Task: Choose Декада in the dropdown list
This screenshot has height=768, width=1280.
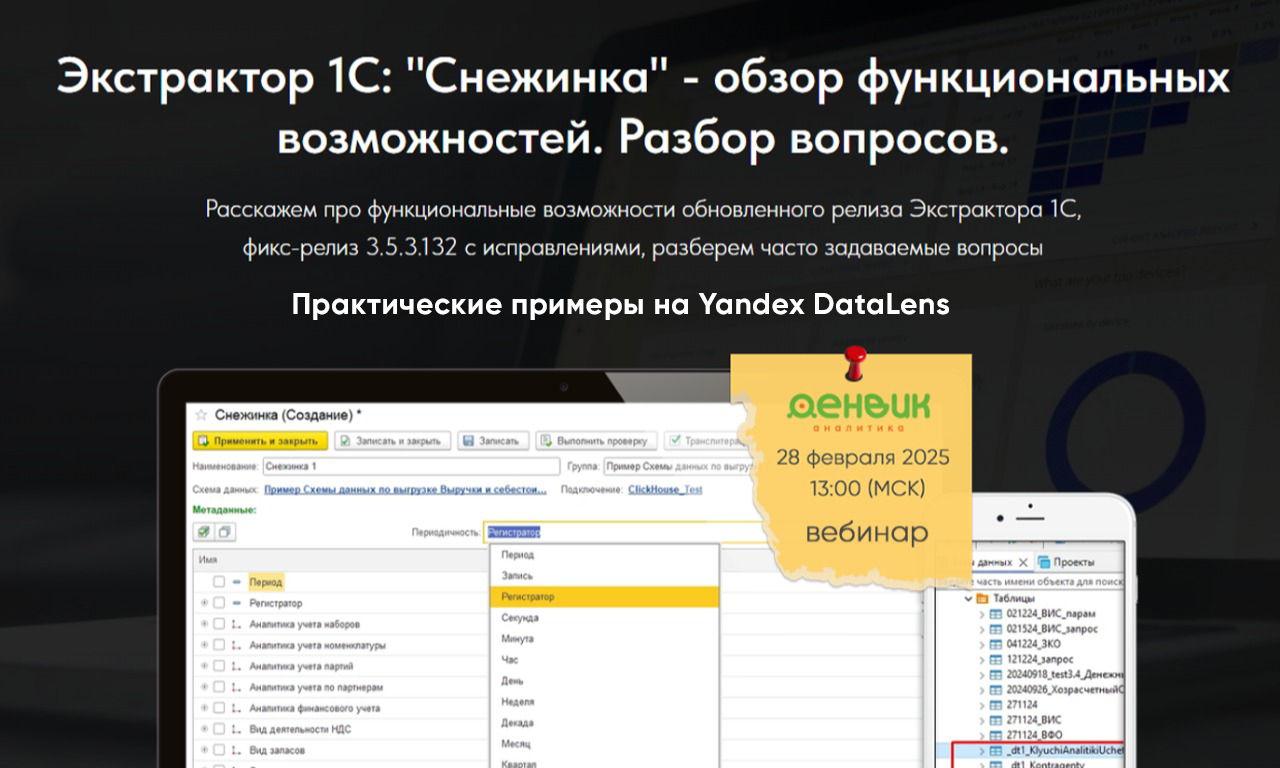Action: (x=604, y=722)
